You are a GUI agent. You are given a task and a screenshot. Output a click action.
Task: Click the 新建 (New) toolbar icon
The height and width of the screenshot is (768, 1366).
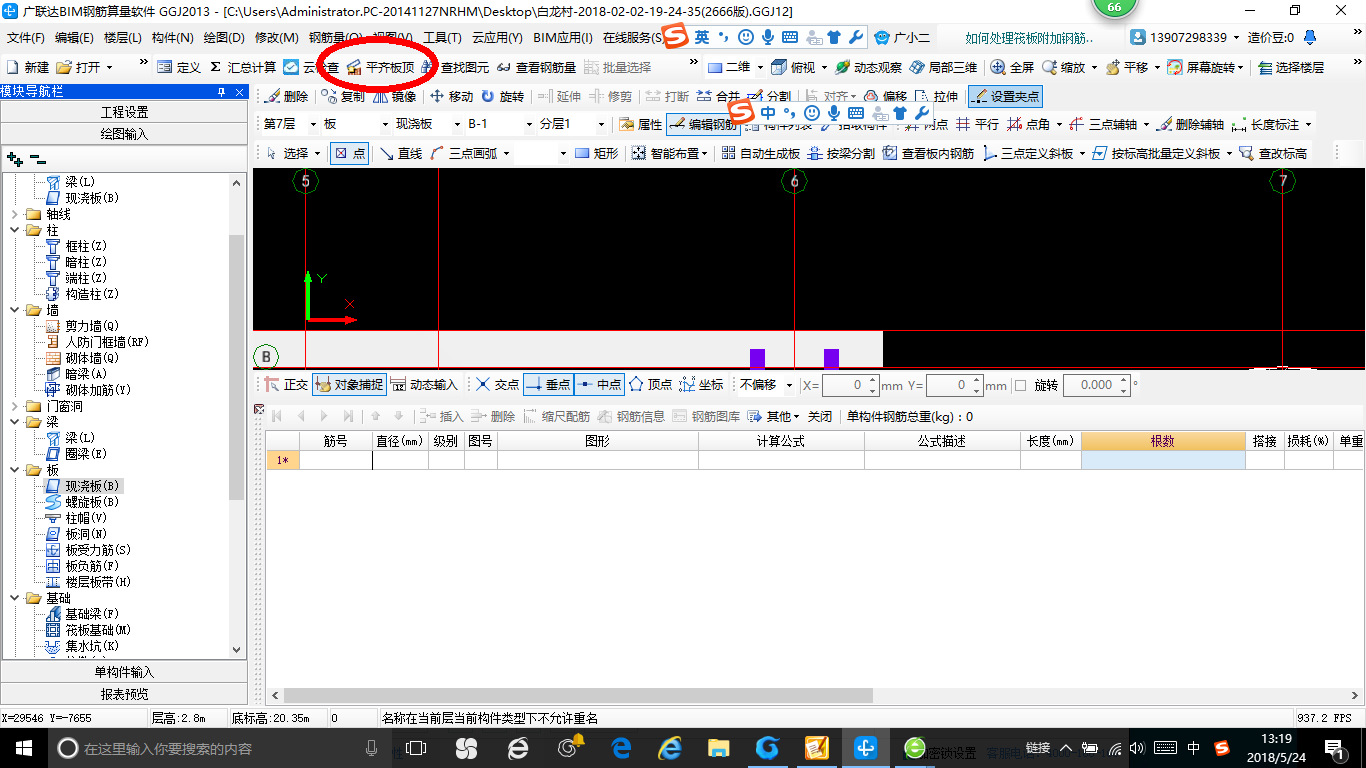(28, 67)
